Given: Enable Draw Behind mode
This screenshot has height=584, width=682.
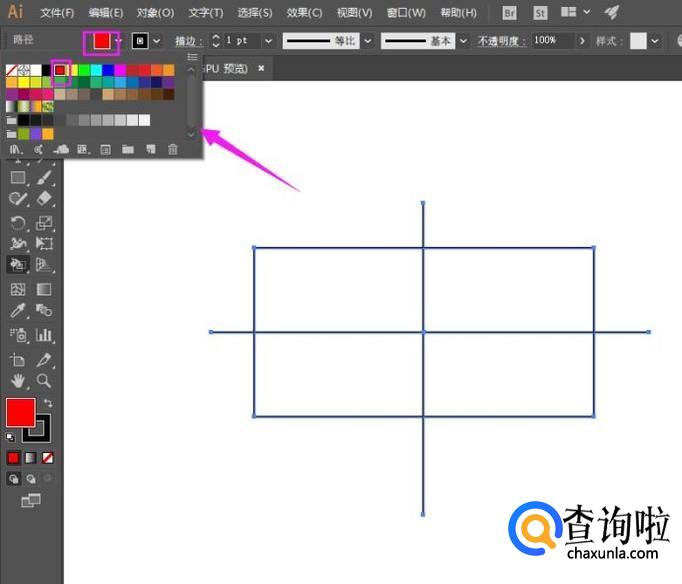Looking at the screenshot, I should point(31,479).
